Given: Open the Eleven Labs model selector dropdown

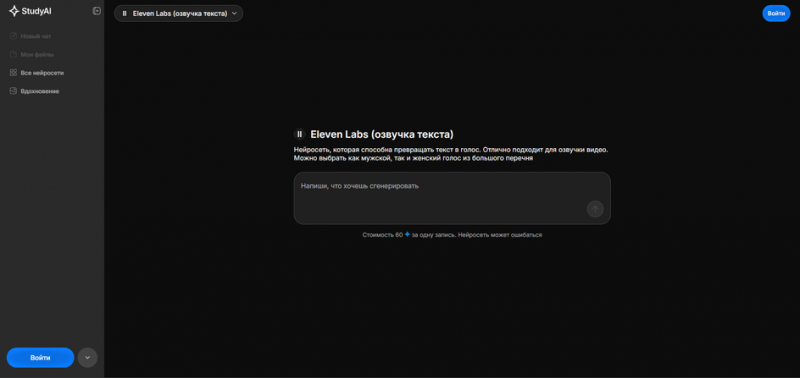Looking at the screenshot, I should pos(179,13).
